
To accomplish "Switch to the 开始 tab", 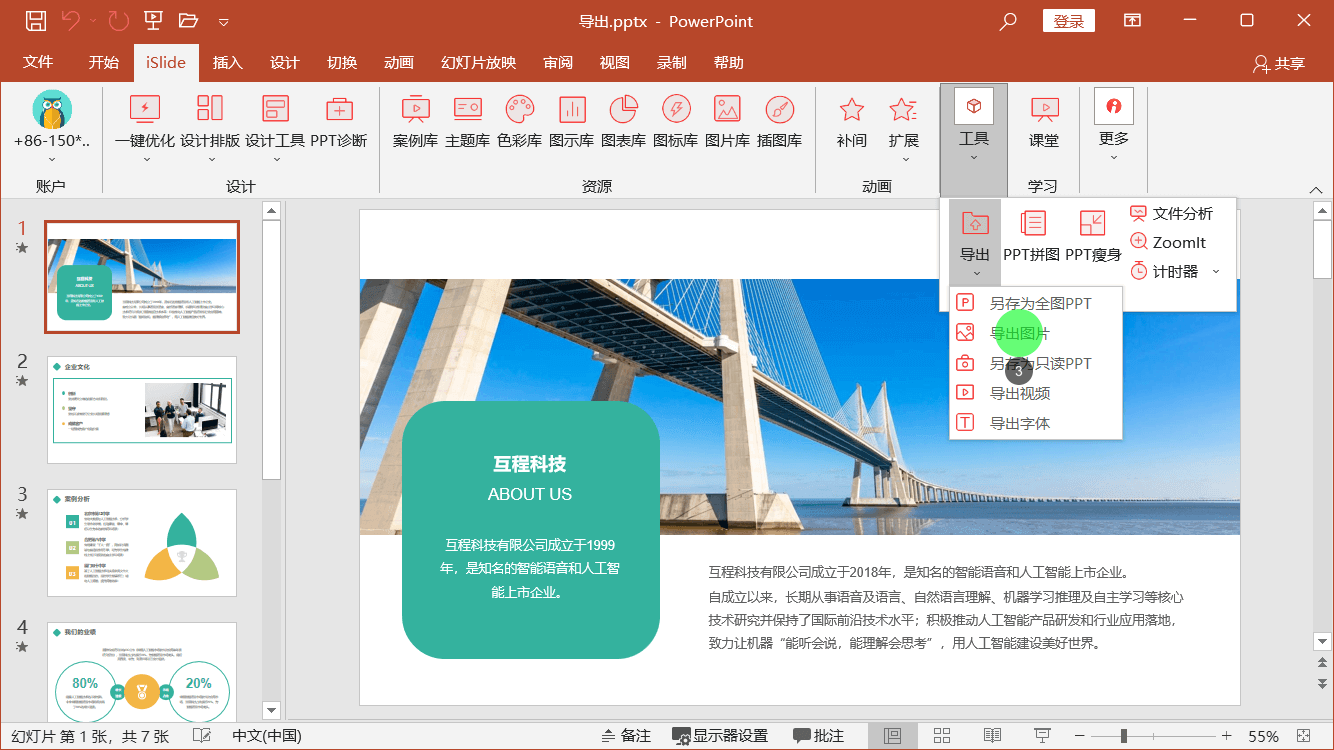I will (x=104, y=62).
